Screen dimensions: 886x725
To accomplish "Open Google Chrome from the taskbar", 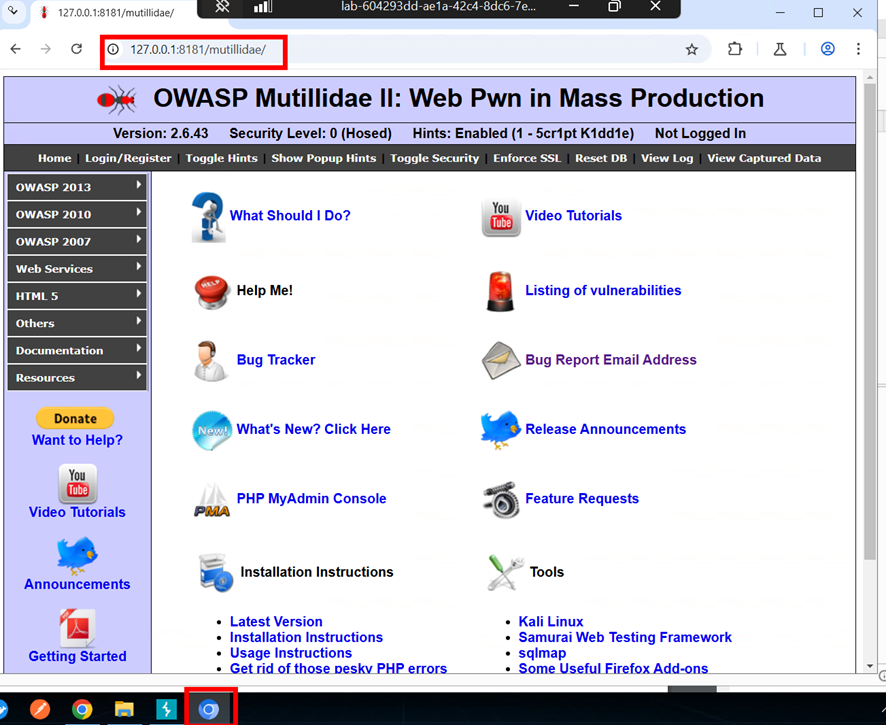I will [x=82, y=709].
